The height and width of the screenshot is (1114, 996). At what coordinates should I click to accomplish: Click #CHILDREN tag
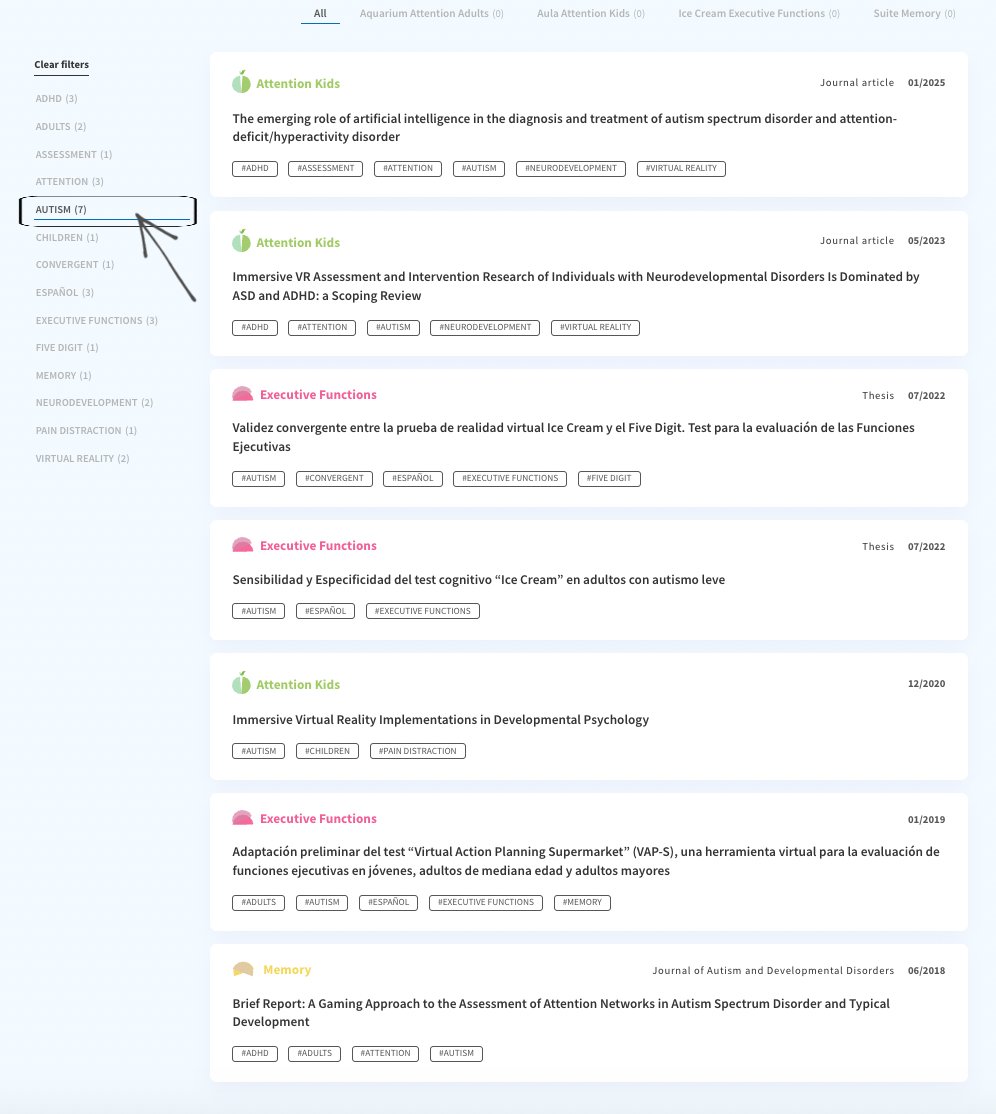point(328,751)
